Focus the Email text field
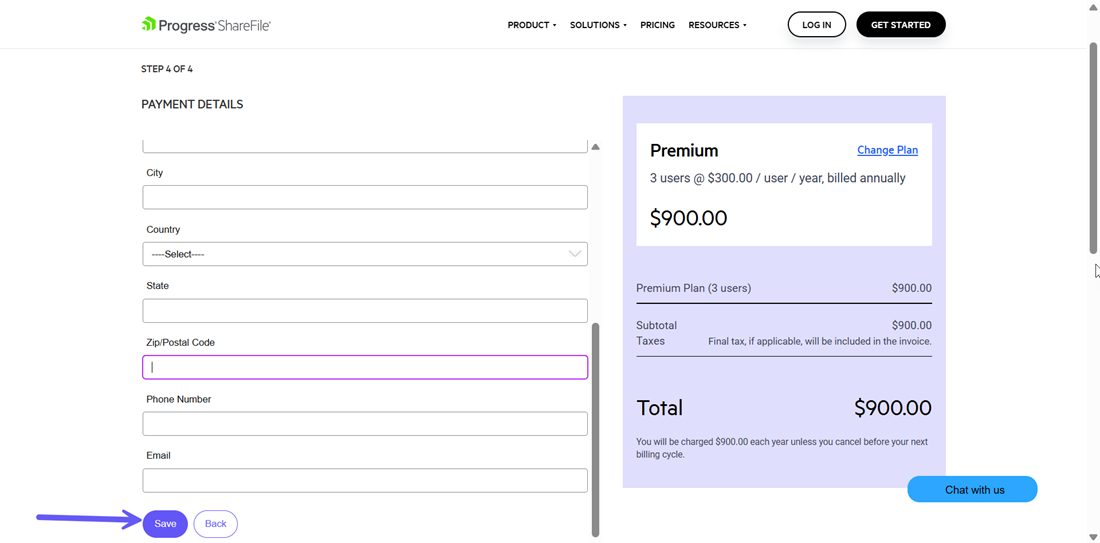 364,480
